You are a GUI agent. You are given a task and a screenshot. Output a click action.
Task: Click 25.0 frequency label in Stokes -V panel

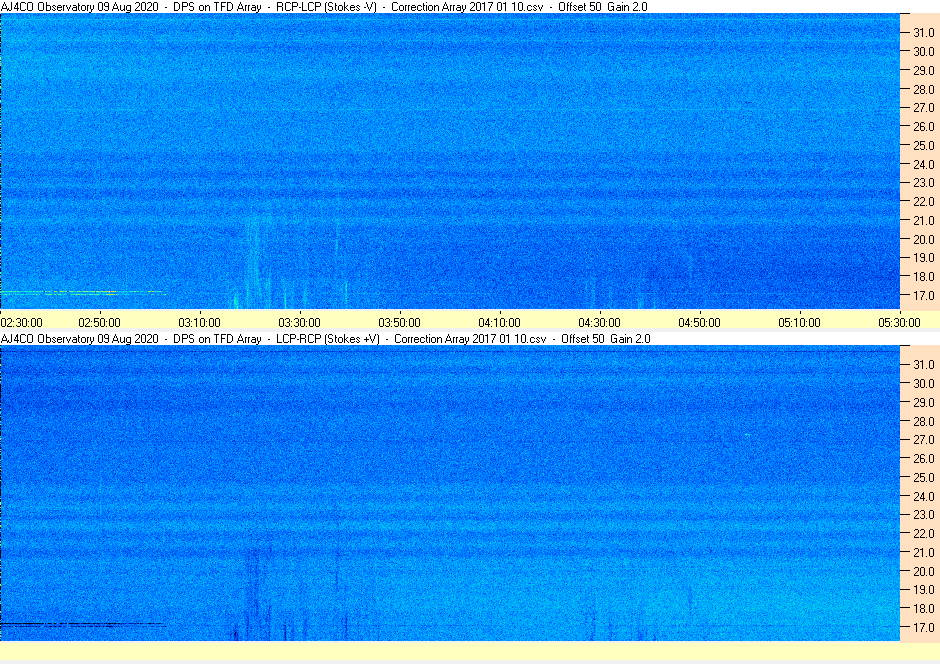(x=923, y=146)
